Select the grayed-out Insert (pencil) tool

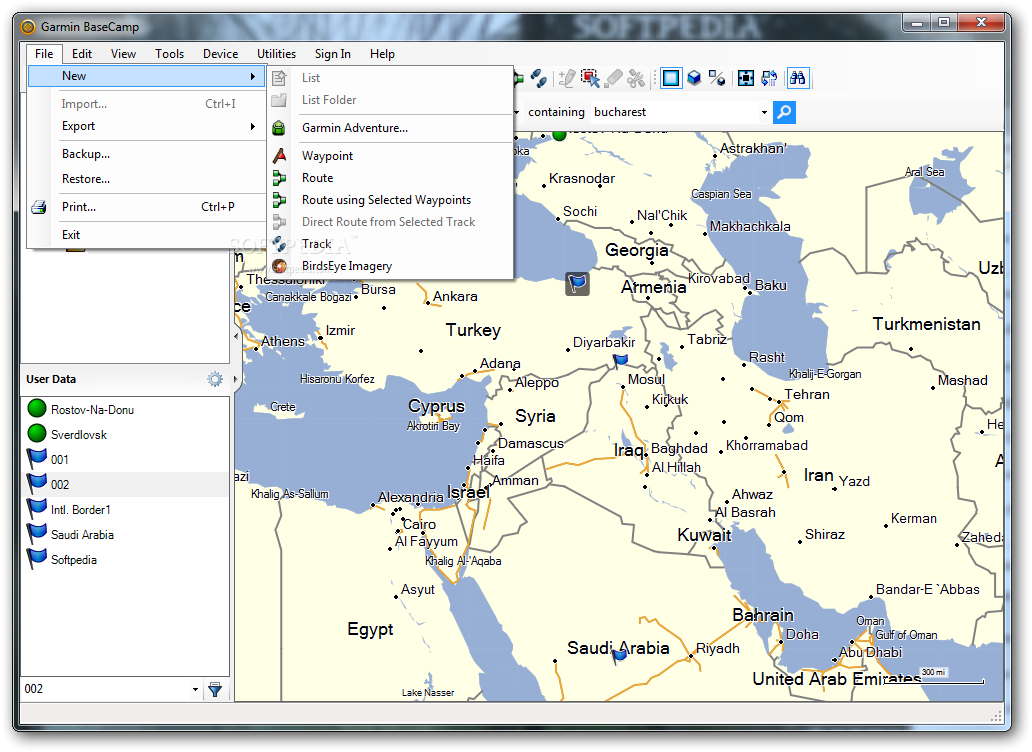[567, 78]
